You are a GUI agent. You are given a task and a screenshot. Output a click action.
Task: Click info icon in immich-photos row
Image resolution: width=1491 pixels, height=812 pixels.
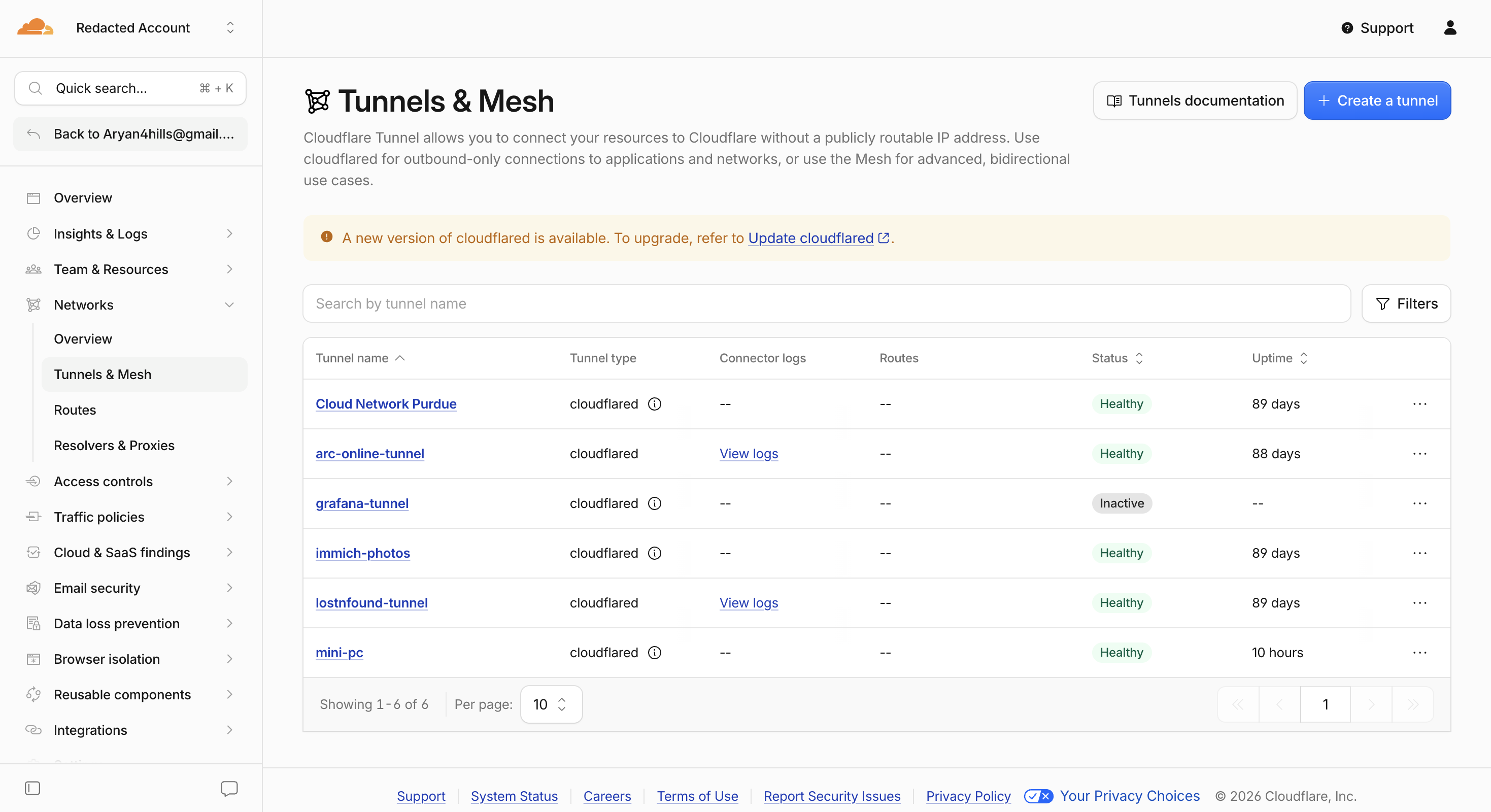pos(655,553)
